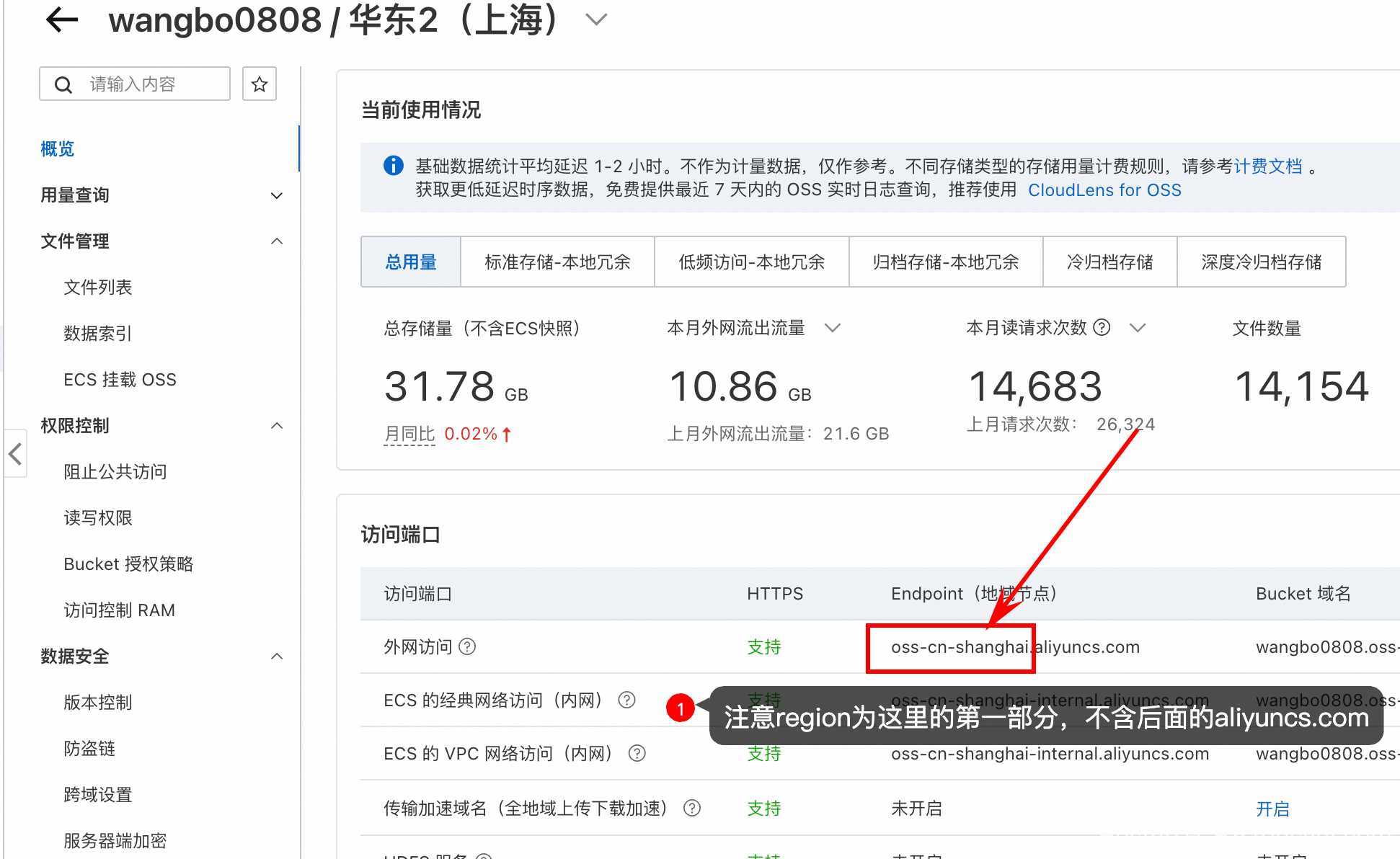Click the 31.78 GB total storage value
Screen dimensions: 1400x859
pyautogui.click(x=456, y=387)
